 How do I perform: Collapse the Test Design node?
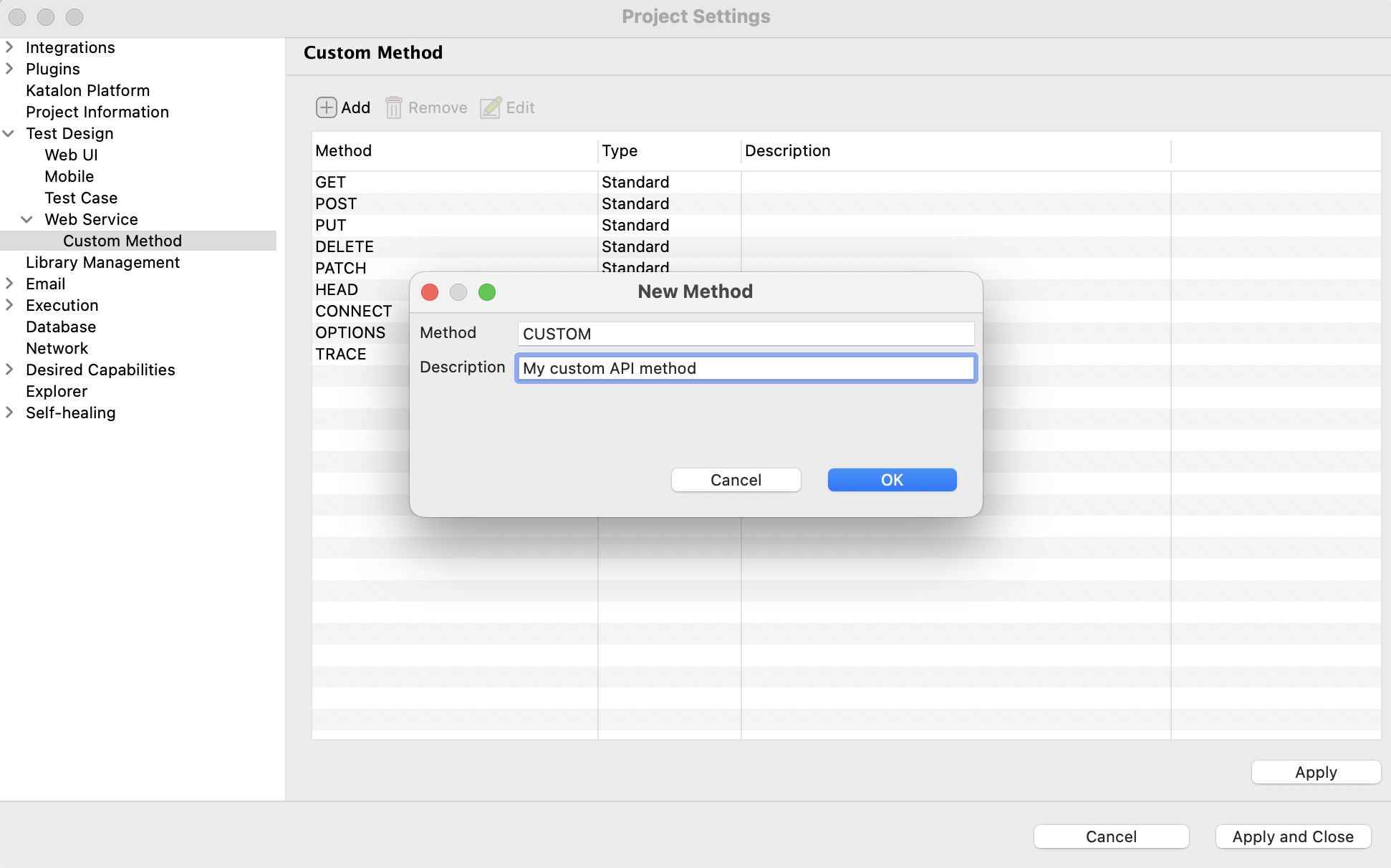(9, 133)
